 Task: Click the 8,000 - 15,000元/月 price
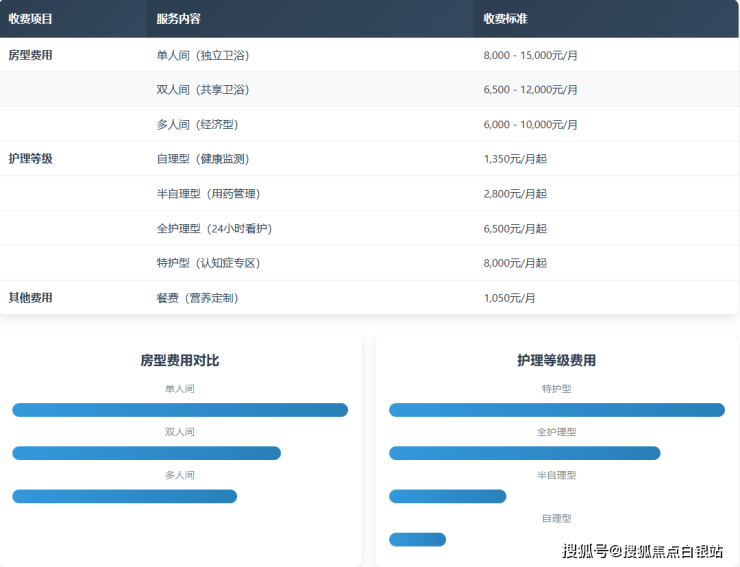pos(530,55)
